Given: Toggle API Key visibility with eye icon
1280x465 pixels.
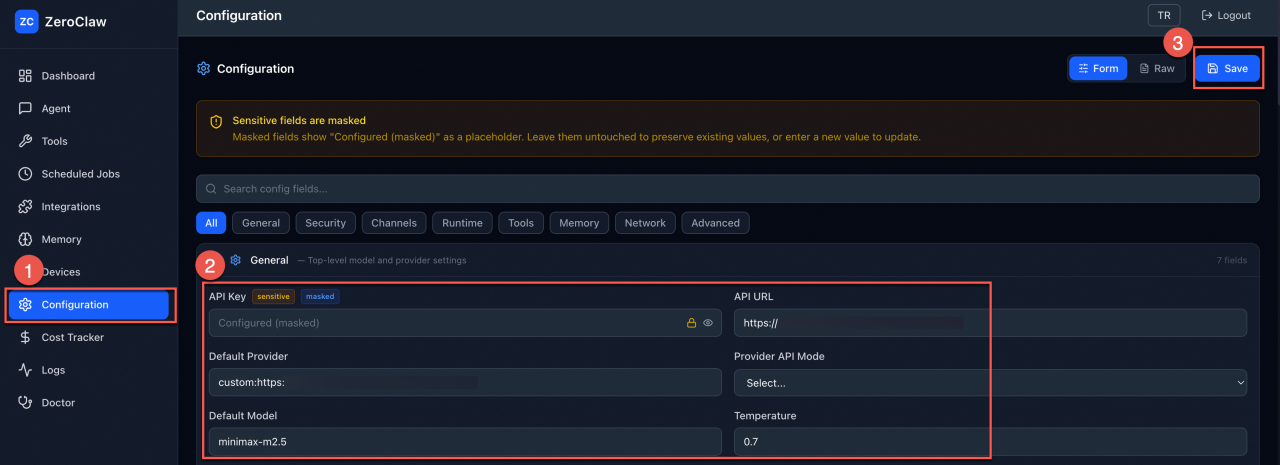Looking at the screenshot, I should (x=708, y=323).
